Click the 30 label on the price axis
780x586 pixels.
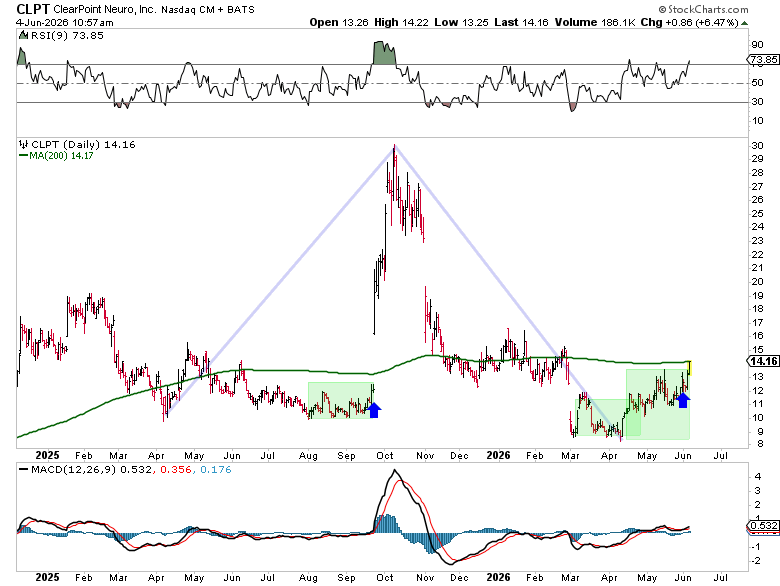tap(757, 146)
